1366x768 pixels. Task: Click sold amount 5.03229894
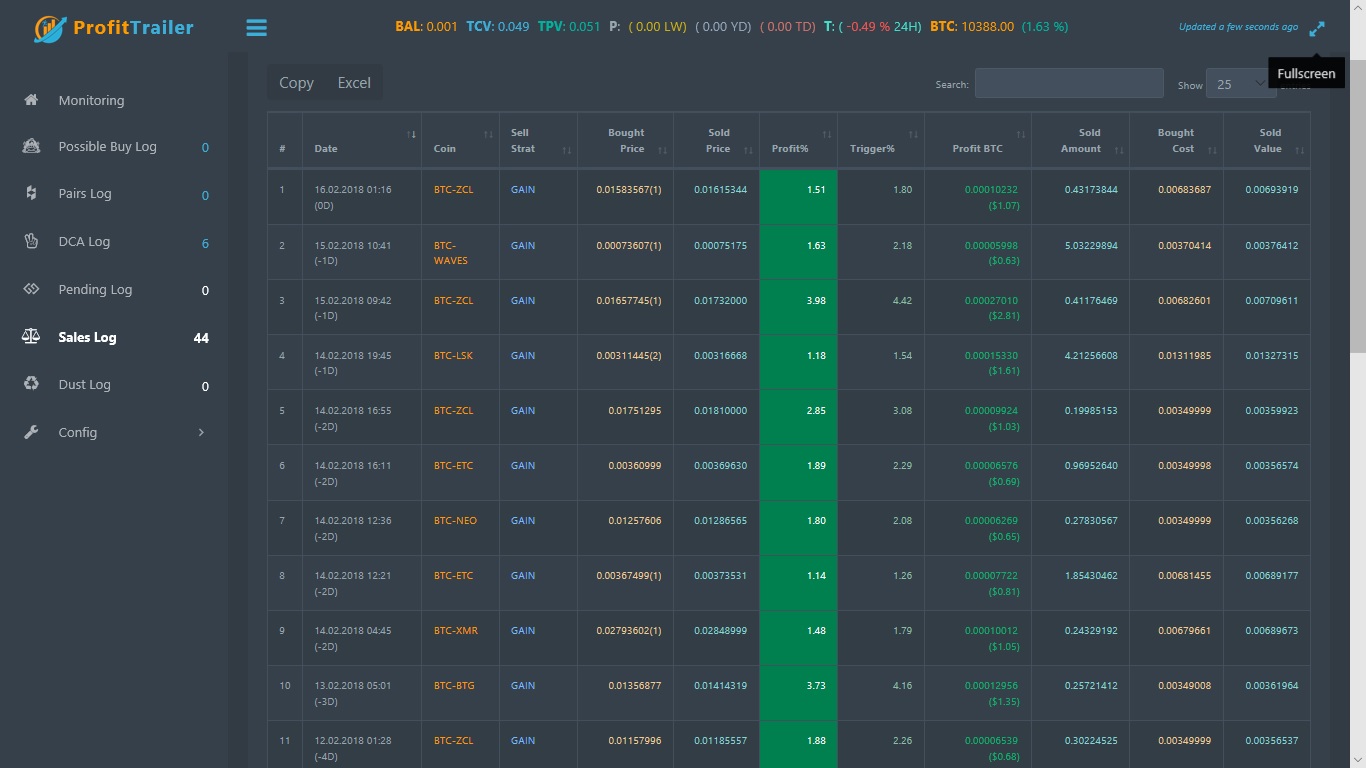coord(1091,246)
